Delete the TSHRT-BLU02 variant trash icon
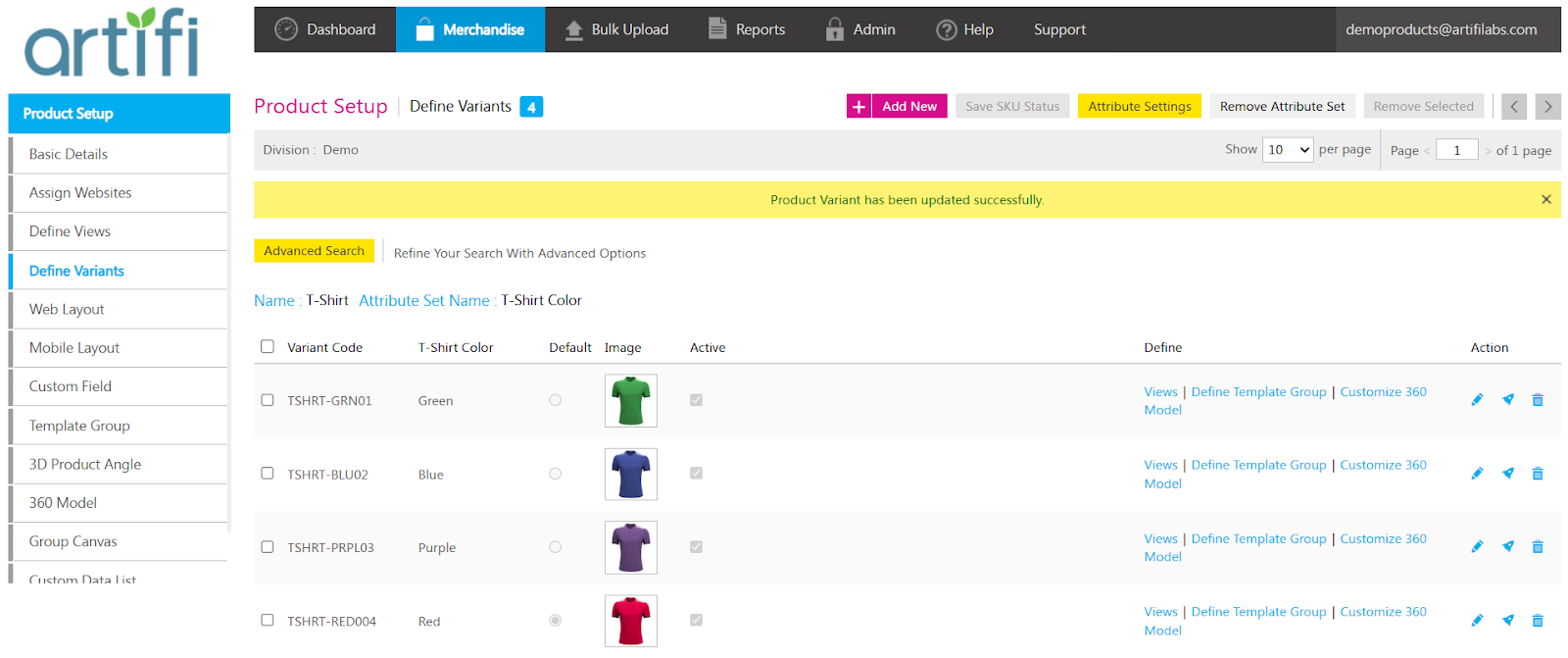This screenshot has width=1568, height=658. pyautogui.click(x=1538, y=474)
